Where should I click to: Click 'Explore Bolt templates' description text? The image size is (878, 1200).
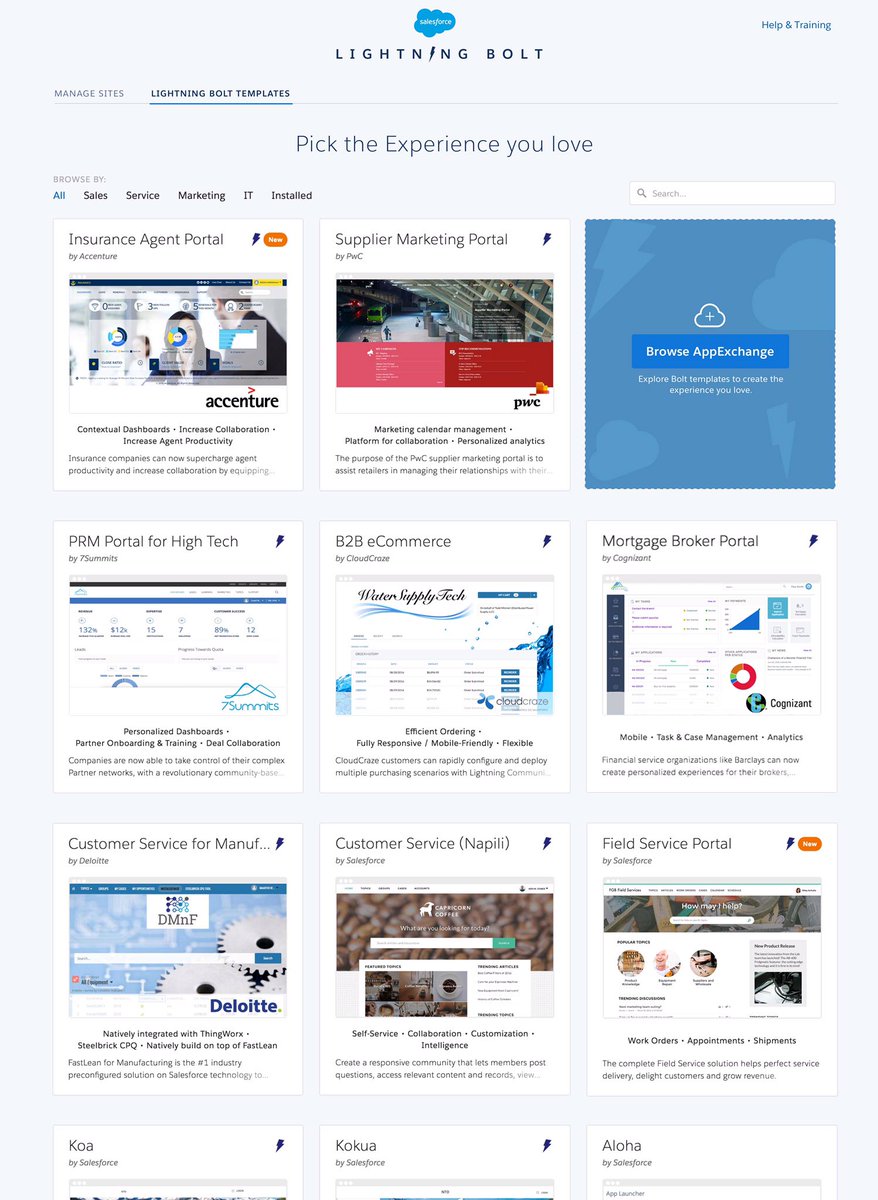tap(710, 385)
